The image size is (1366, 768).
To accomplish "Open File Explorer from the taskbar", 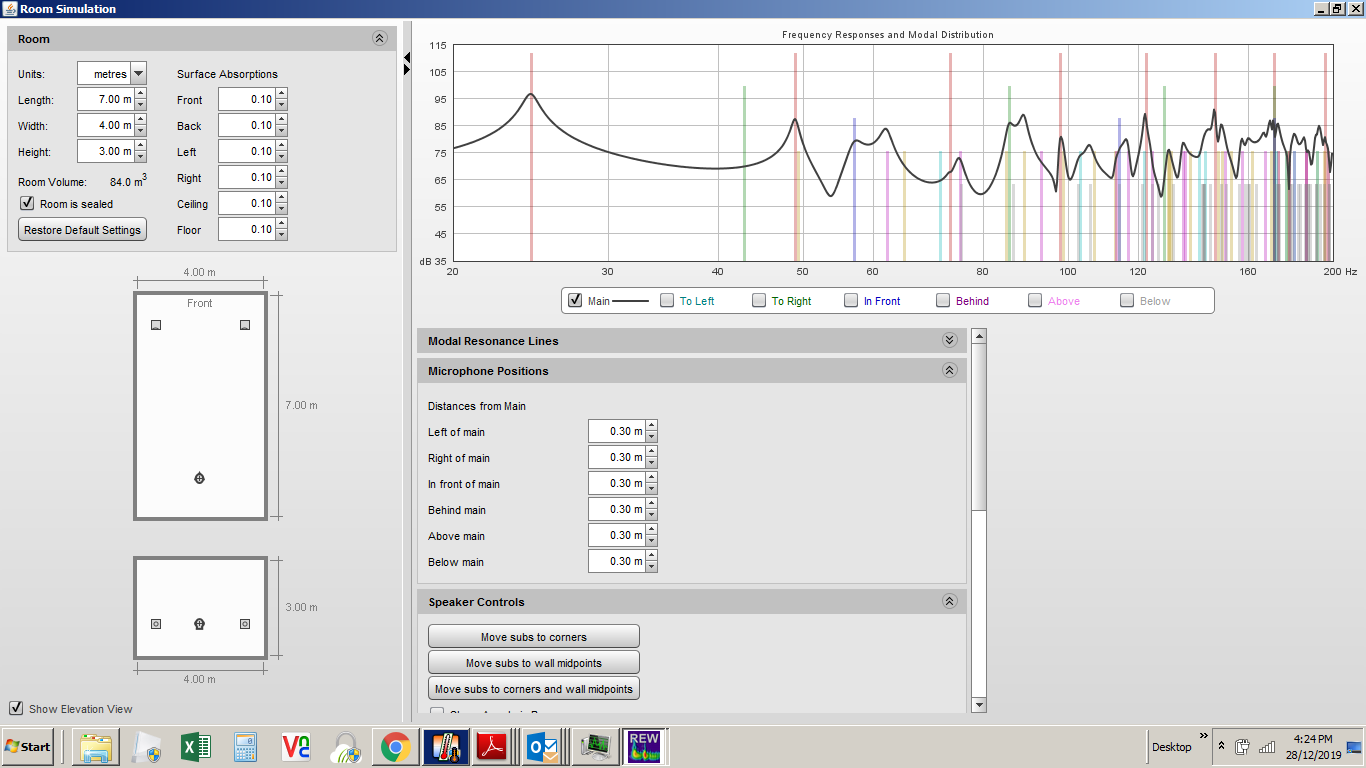I will tap(96, 747).
